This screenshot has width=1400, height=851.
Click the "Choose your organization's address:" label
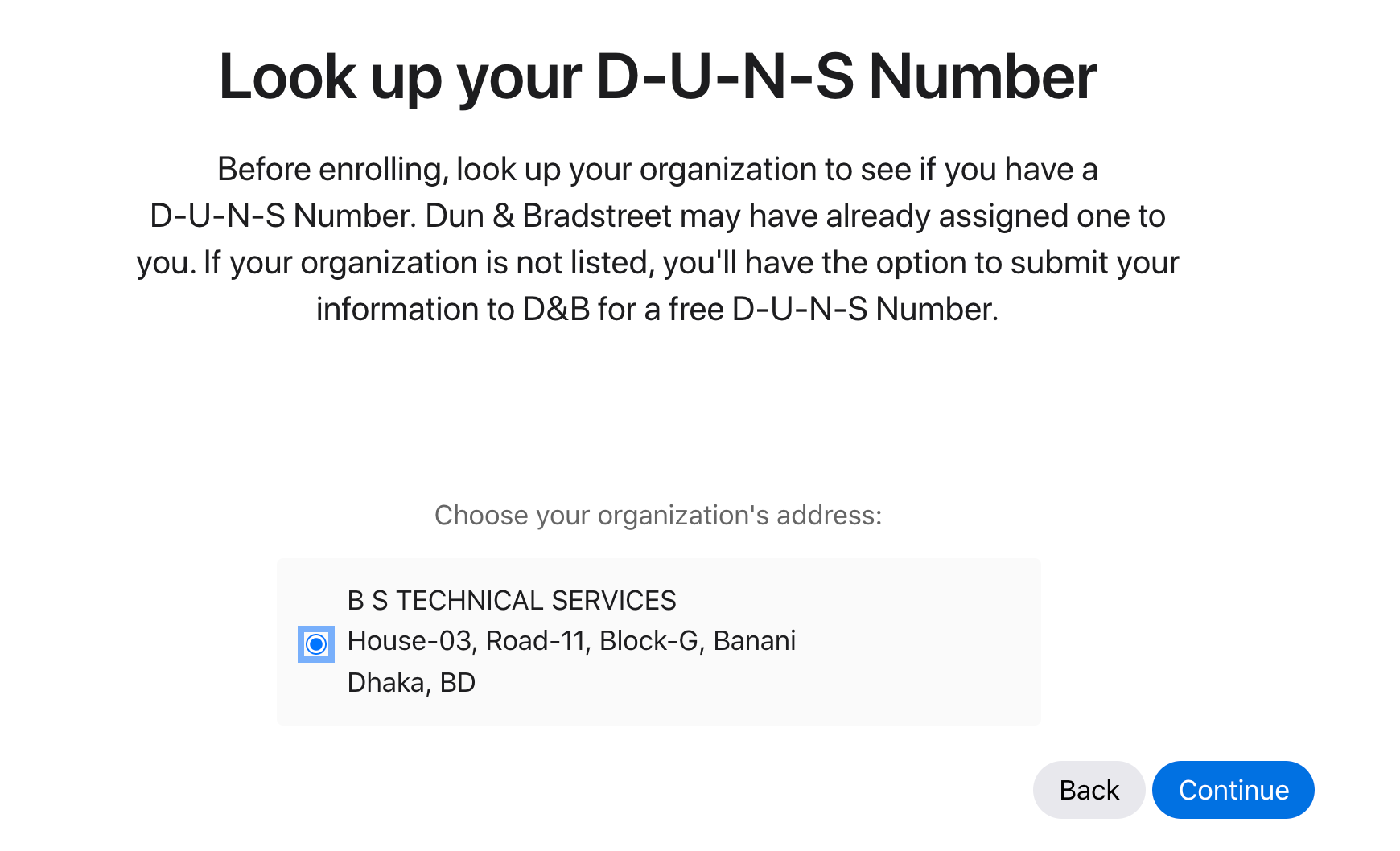(x=658, y=516)
